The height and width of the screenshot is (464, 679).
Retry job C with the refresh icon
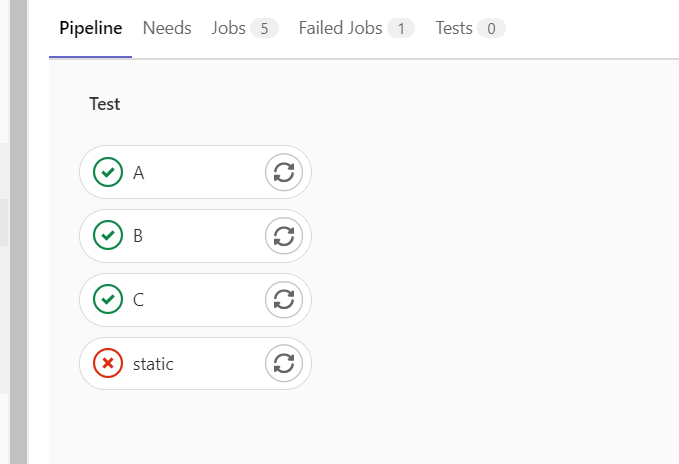pyautogui.click(x=283, y=300)
